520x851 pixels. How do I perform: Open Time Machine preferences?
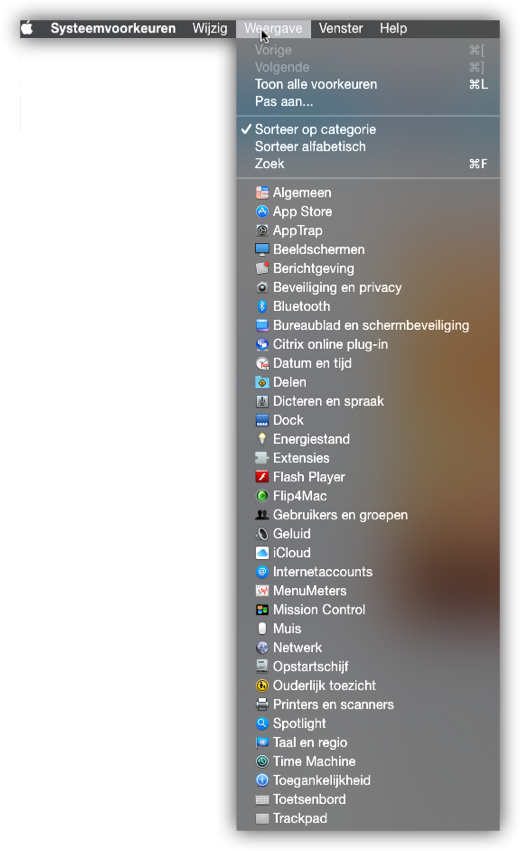[x=368, y=761]
